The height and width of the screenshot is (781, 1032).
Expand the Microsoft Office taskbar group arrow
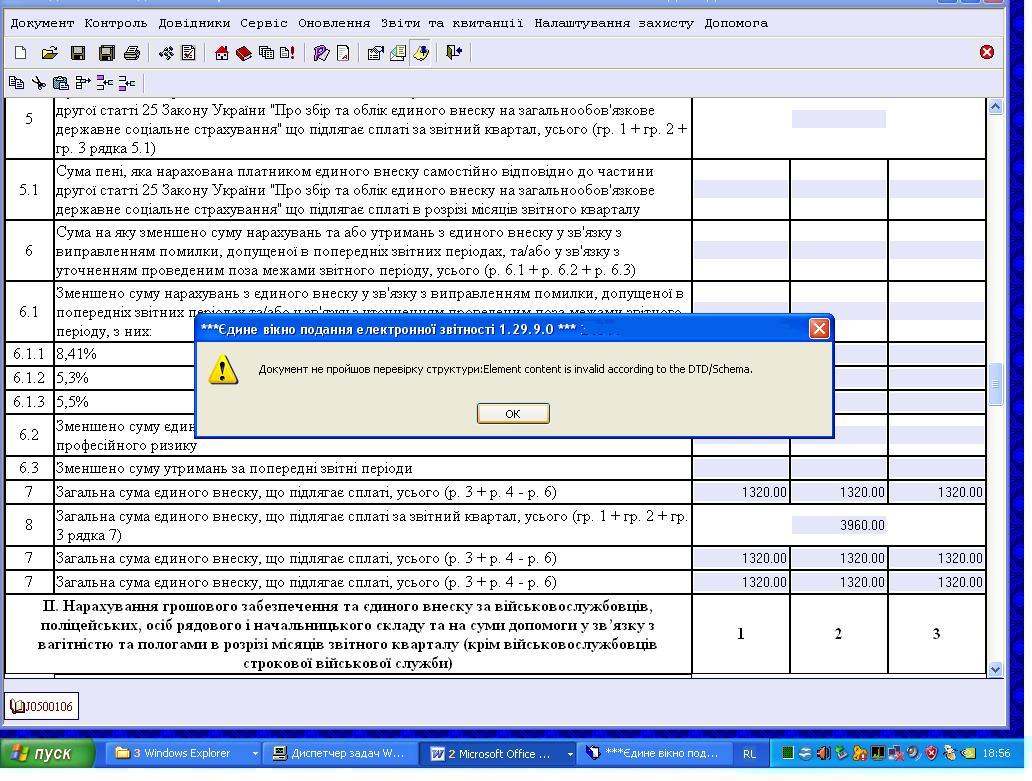(570, 754)
